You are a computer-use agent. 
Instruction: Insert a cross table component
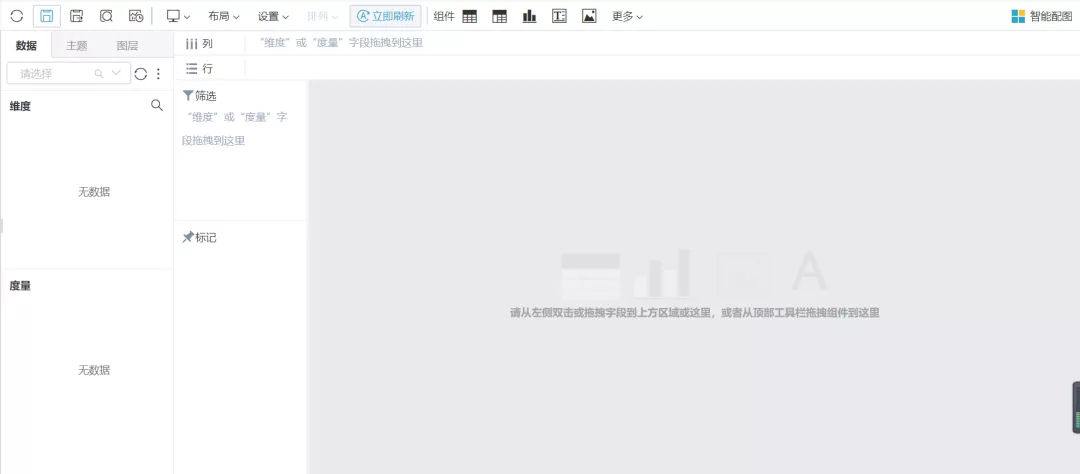click(499, 17)
